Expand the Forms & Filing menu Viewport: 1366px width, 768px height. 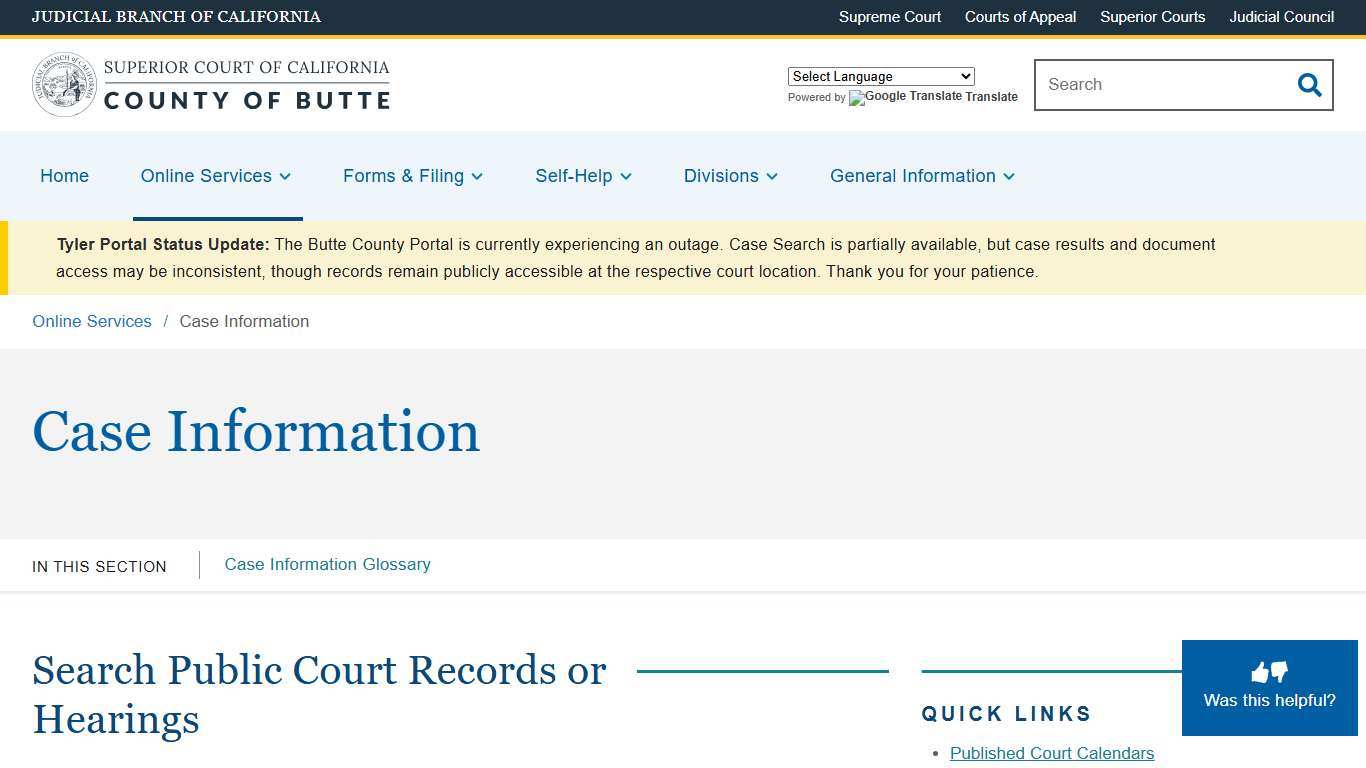click(412, 176)
